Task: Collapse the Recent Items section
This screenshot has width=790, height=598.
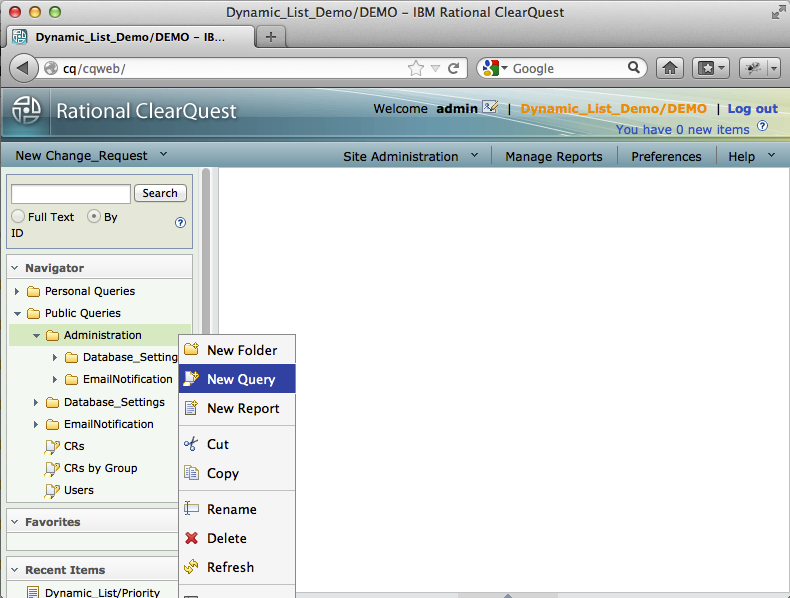Action: click(x=15, y=570)
